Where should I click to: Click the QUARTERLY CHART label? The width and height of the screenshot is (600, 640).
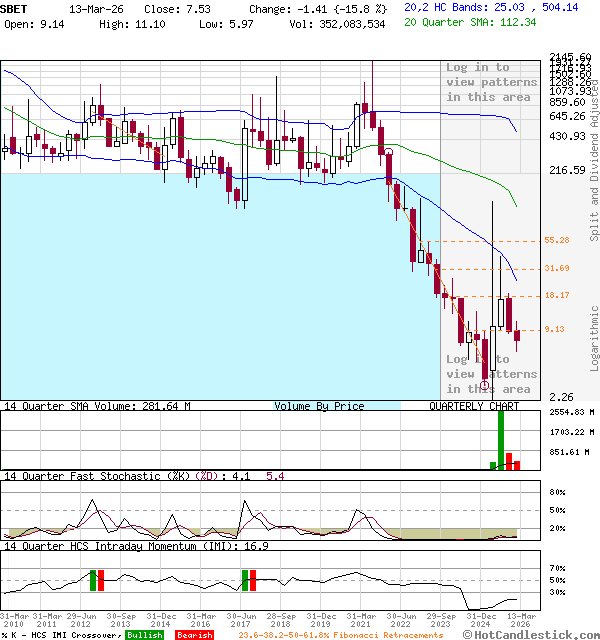(474, 407)
